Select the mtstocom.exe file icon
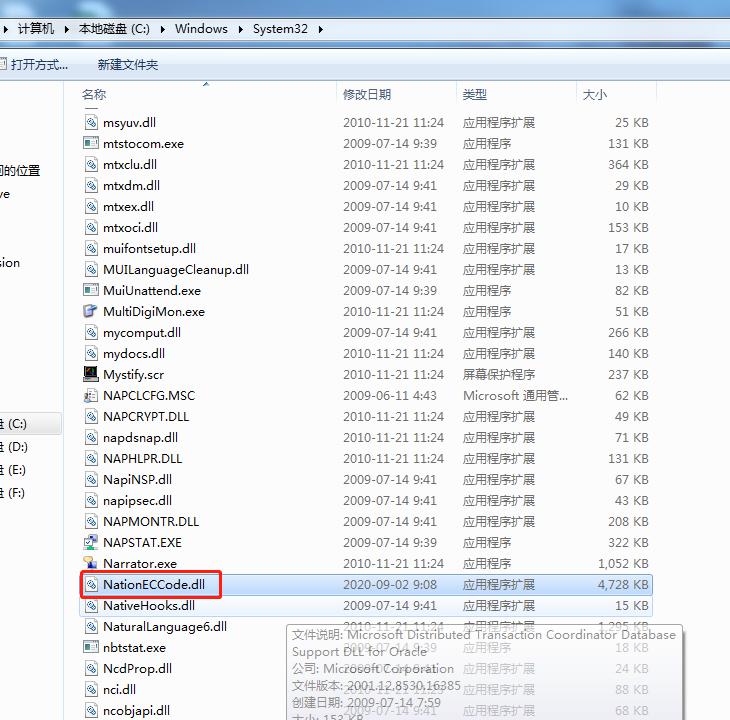The height and width of the screenshot is (720, 730). pyautogui.click(x=92, y=144)
